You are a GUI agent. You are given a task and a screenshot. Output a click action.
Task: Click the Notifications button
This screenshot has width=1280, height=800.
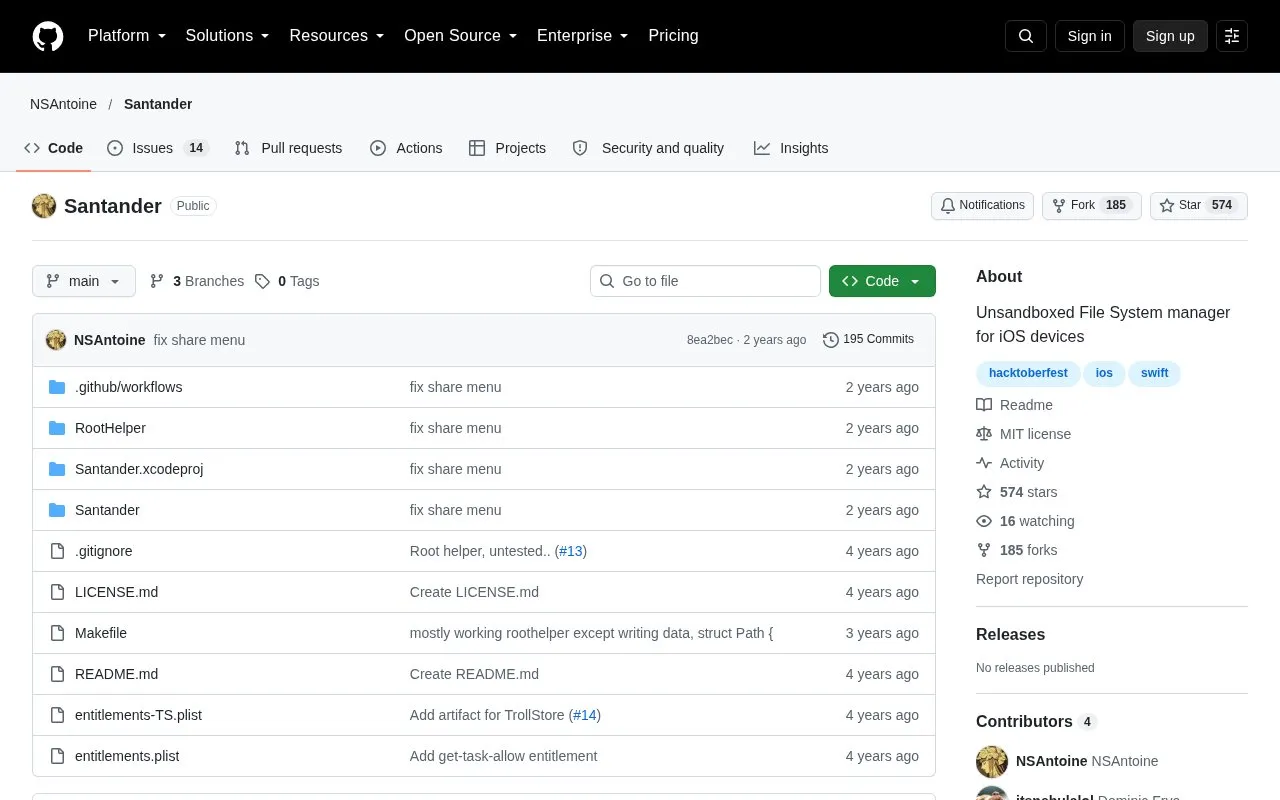[982, 206]
